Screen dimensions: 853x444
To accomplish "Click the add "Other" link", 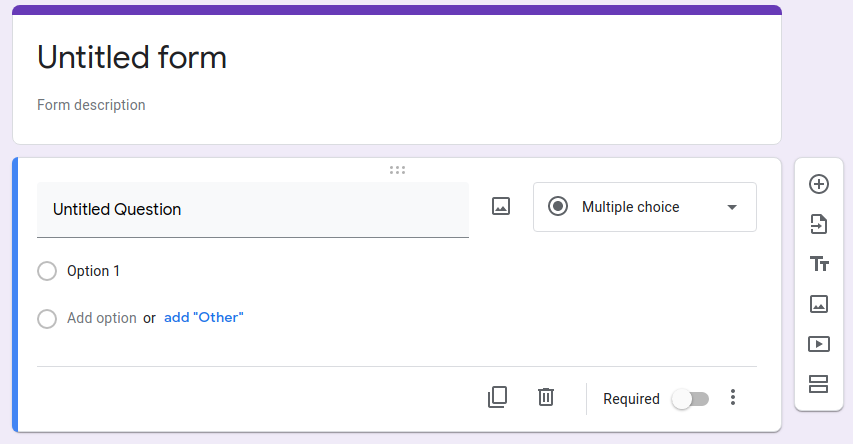I will pyautogui.click(x=204, y=318).
